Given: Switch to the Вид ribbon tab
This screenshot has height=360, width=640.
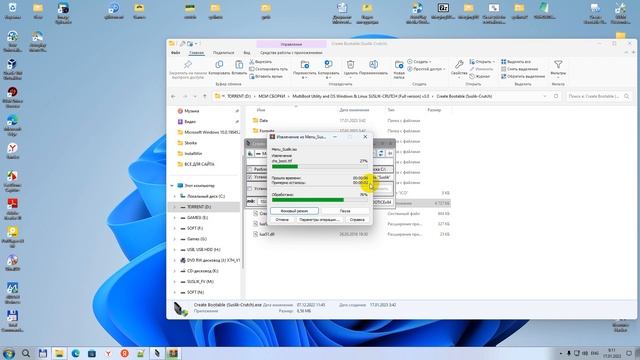Looking at the screenshot, I should pyautogui.click(x=247, y=53).
